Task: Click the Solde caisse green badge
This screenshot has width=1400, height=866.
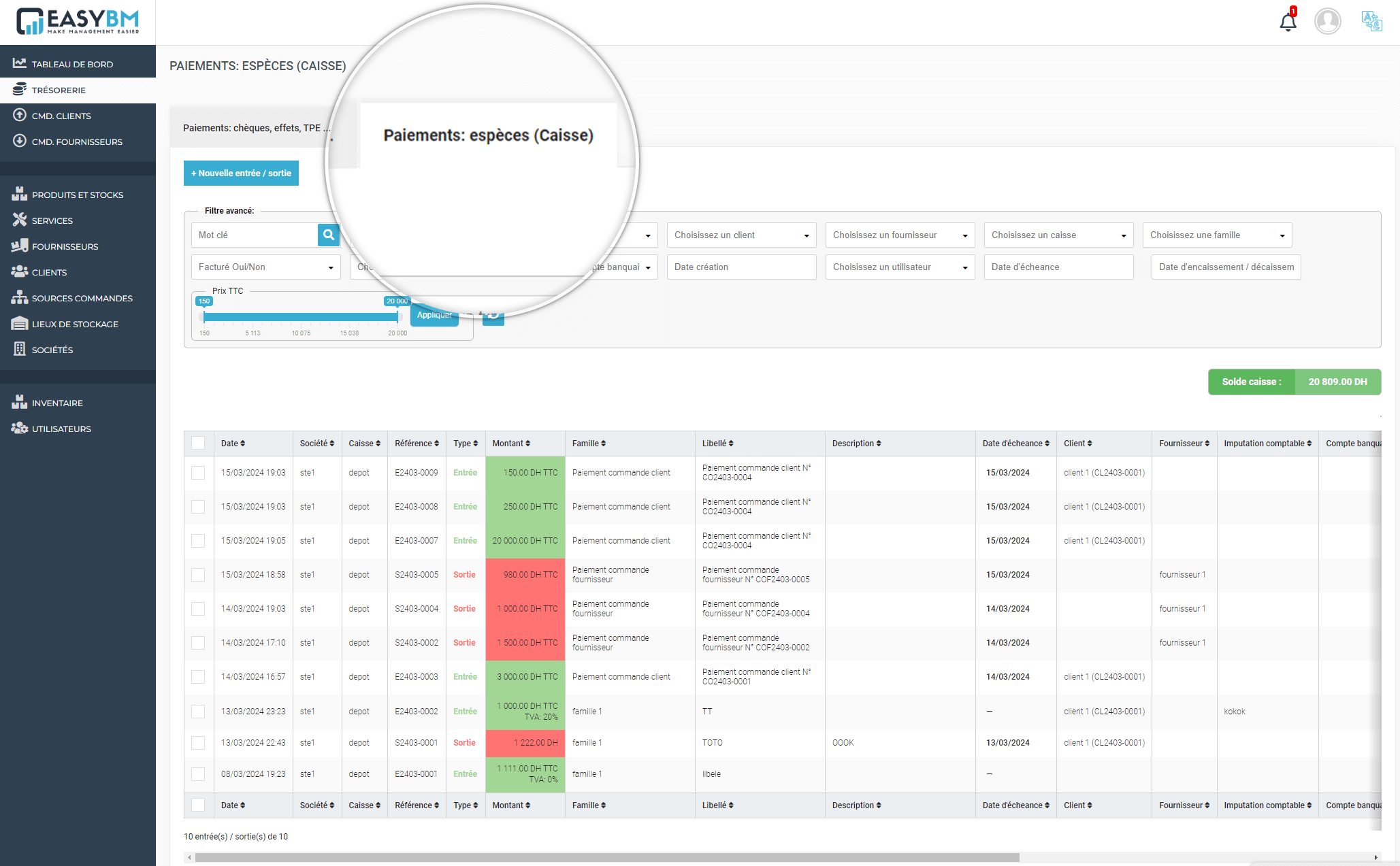Action: tap(1294, 382)
